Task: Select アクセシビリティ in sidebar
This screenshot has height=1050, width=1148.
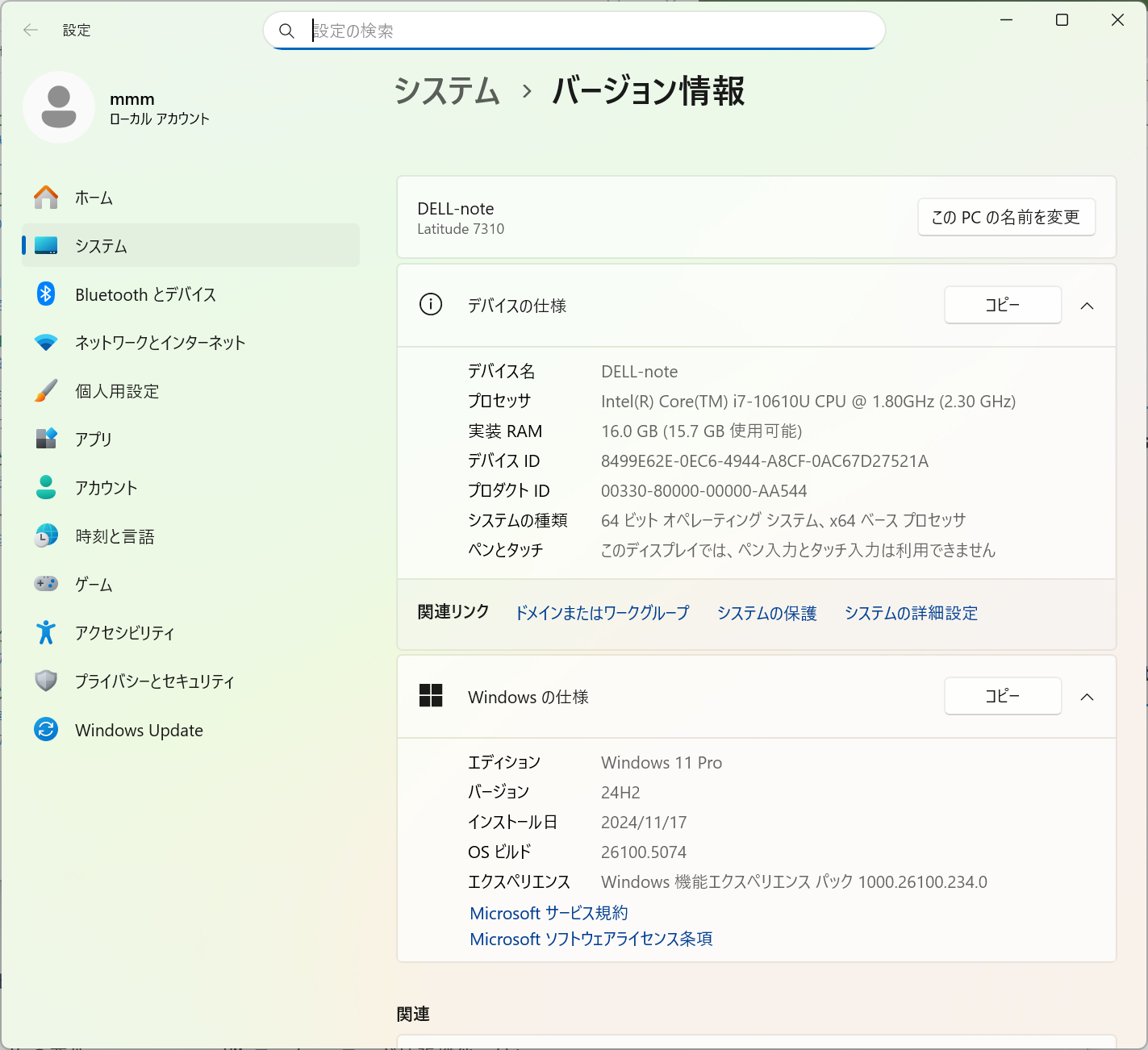Action: coord(190,633)
